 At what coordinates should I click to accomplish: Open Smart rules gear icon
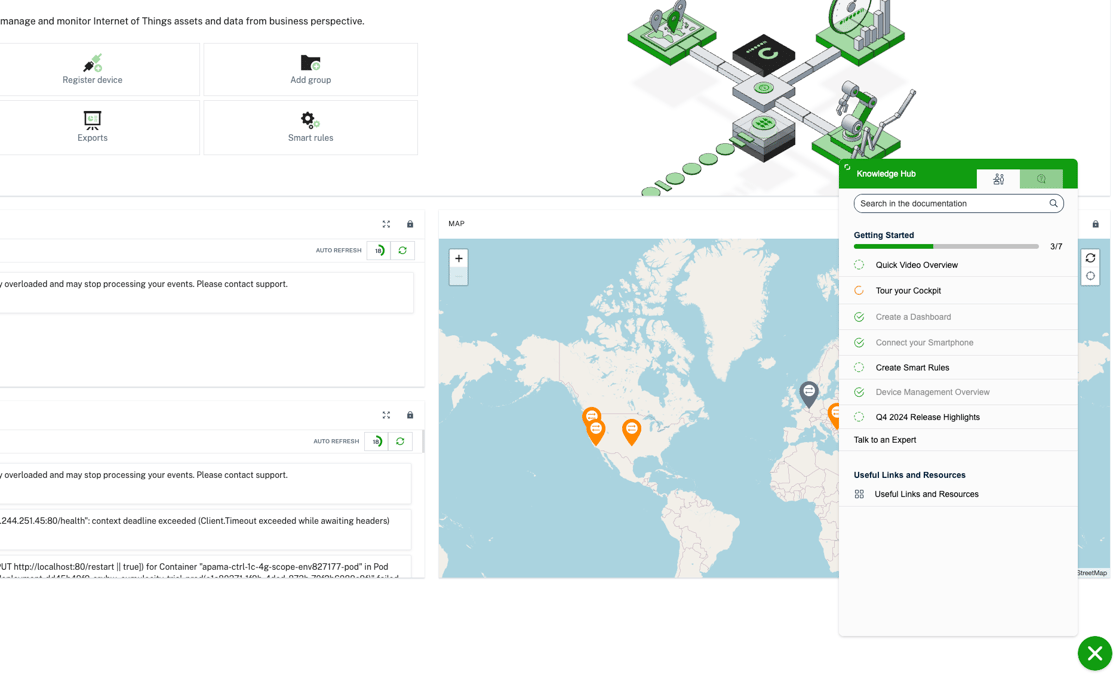[308, 120]
